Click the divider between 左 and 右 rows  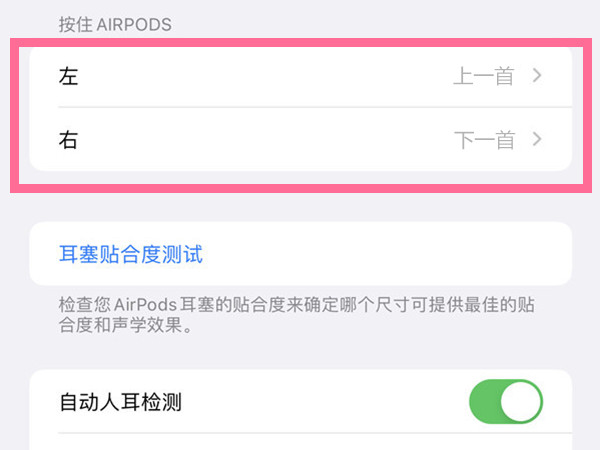[300, 108]
